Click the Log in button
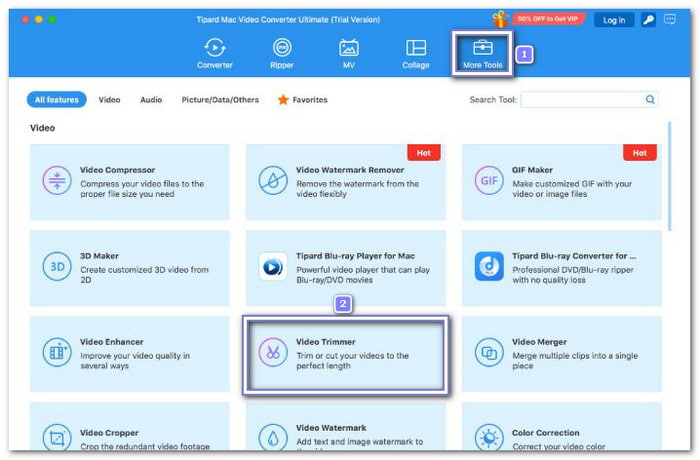 click(614, 20)
